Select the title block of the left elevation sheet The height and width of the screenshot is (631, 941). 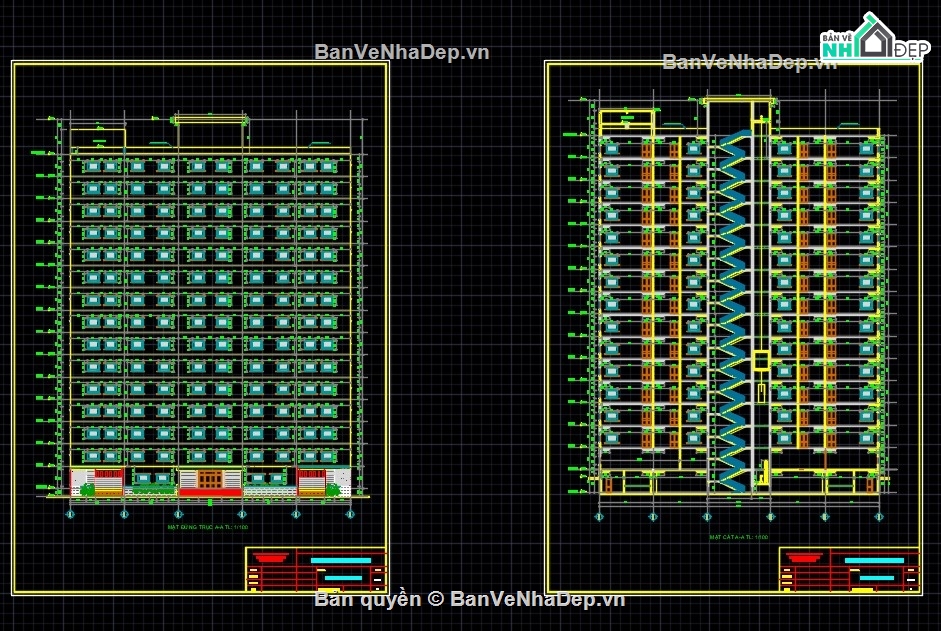coord(316,569)
